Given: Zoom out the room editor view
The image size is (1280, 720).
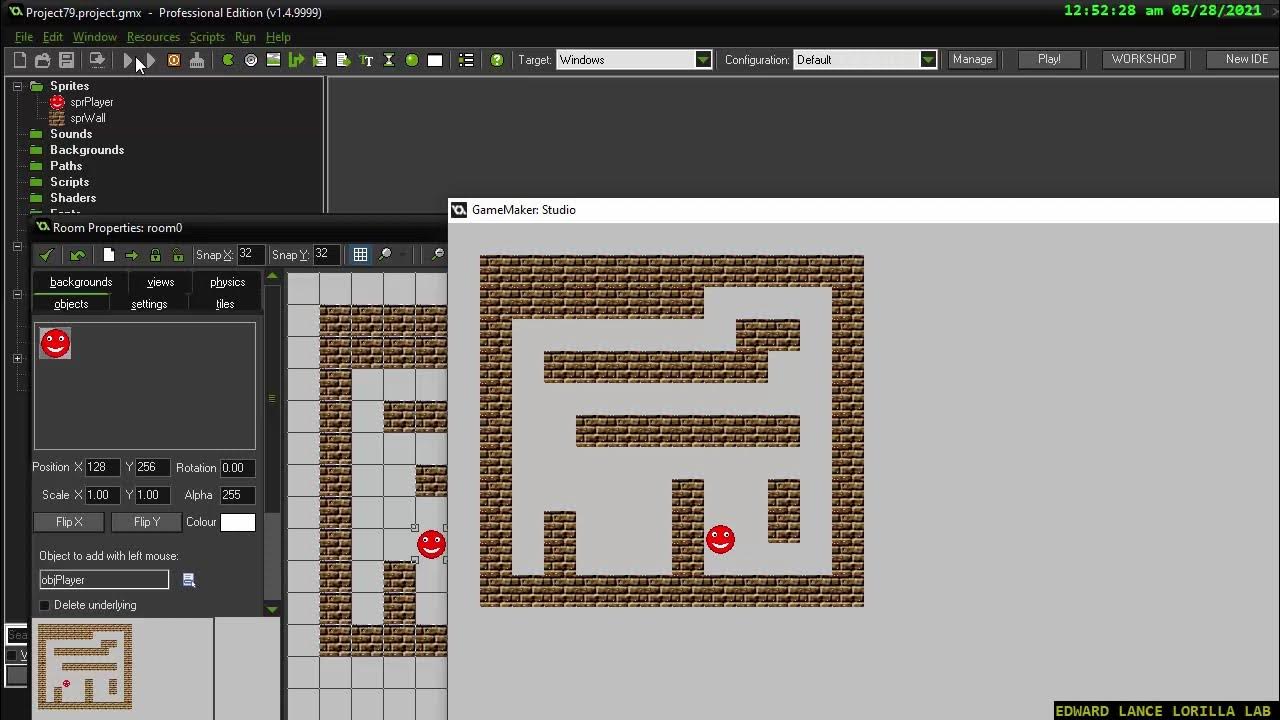Looking at the screenshot, I should tap(437, 255).
